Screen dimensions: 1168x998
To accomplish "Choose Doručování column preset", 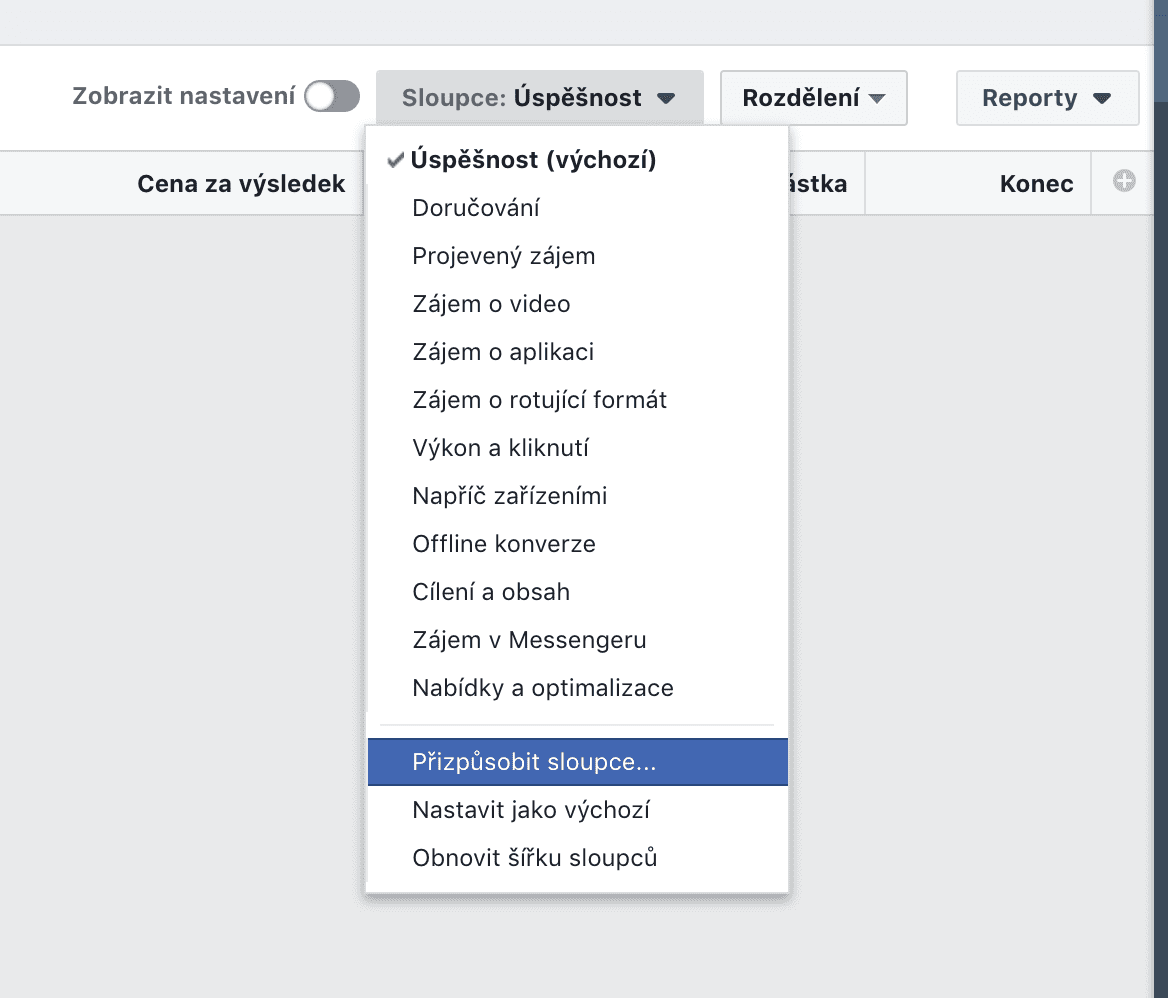I will 476,208.
